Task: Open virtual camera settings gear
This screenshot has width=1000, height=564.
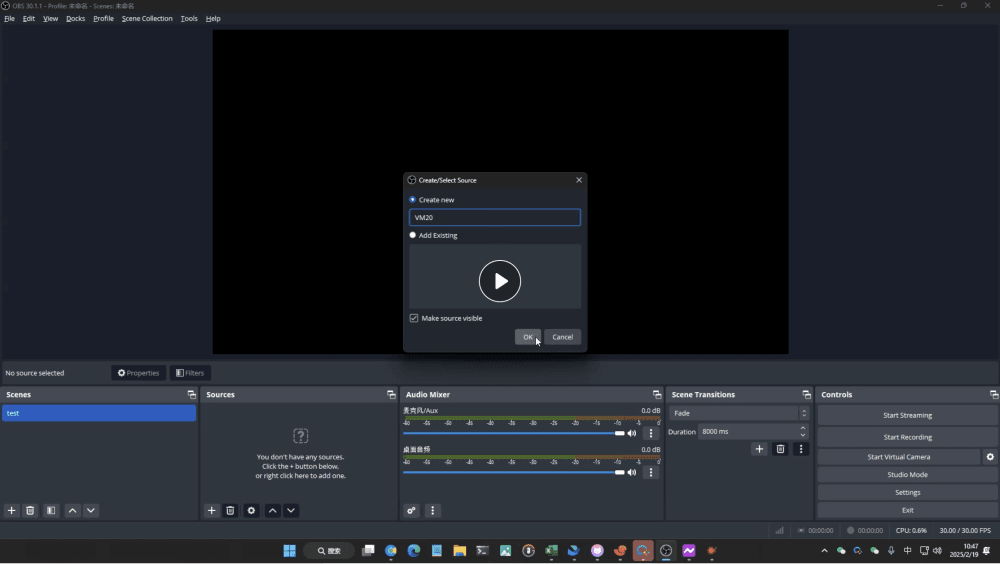Action: point(990,457)
